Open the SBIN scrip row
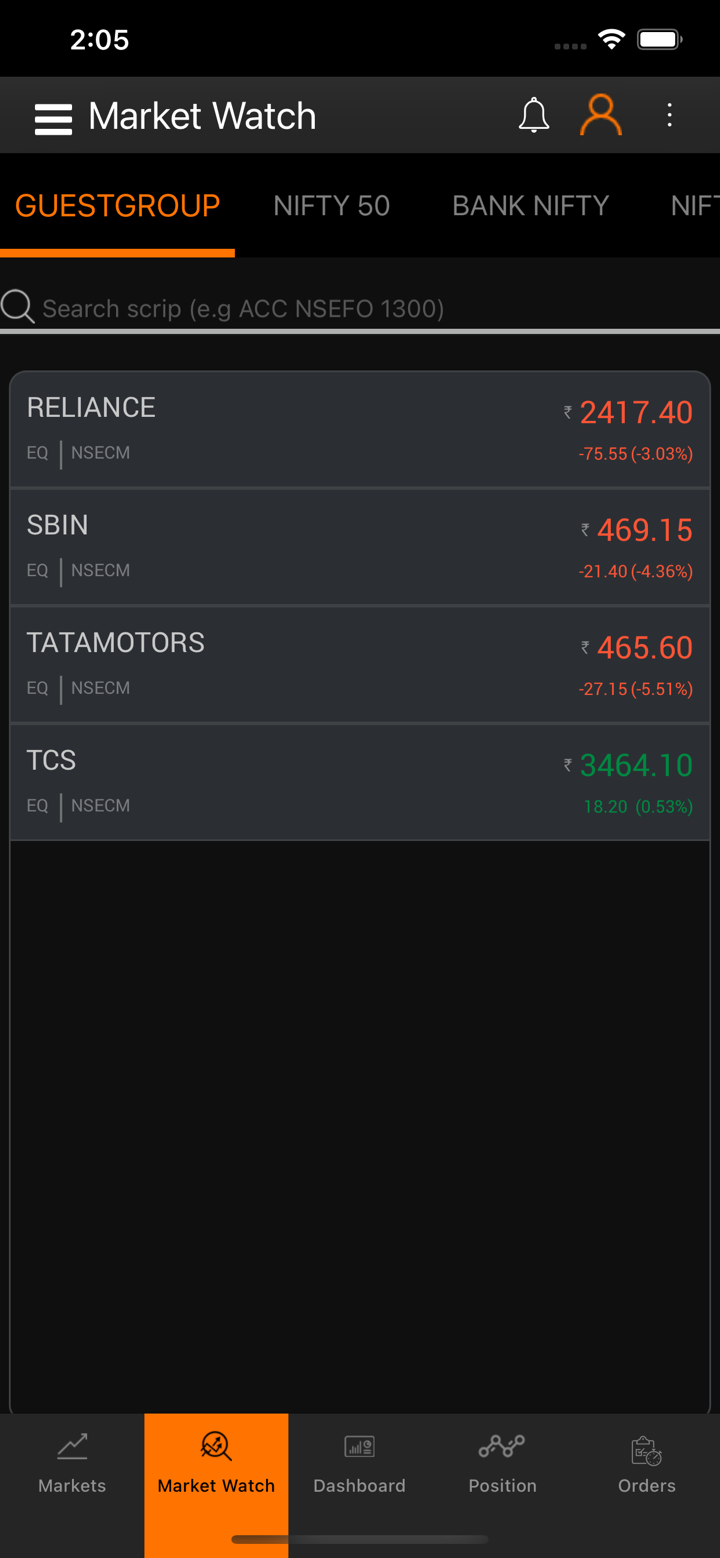Viewport: 720px width, 1558px height. [x=300, y=547]
